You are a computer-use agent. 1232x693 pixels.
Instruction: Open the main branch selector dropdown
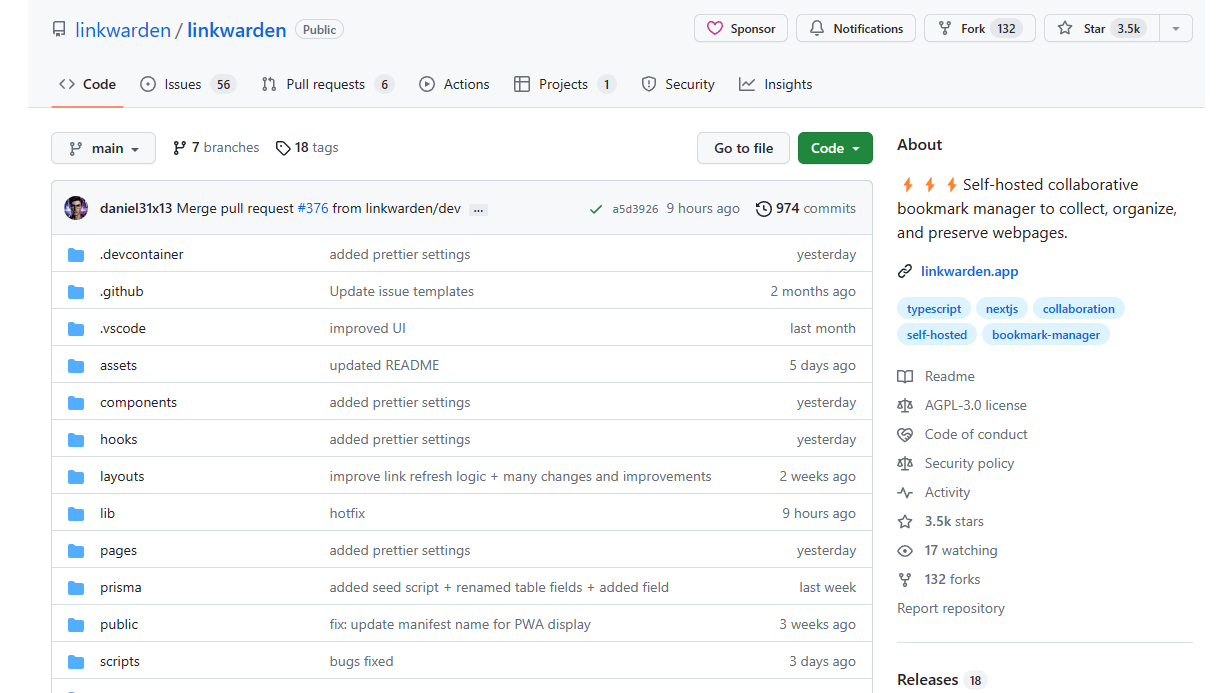(103, 147)
